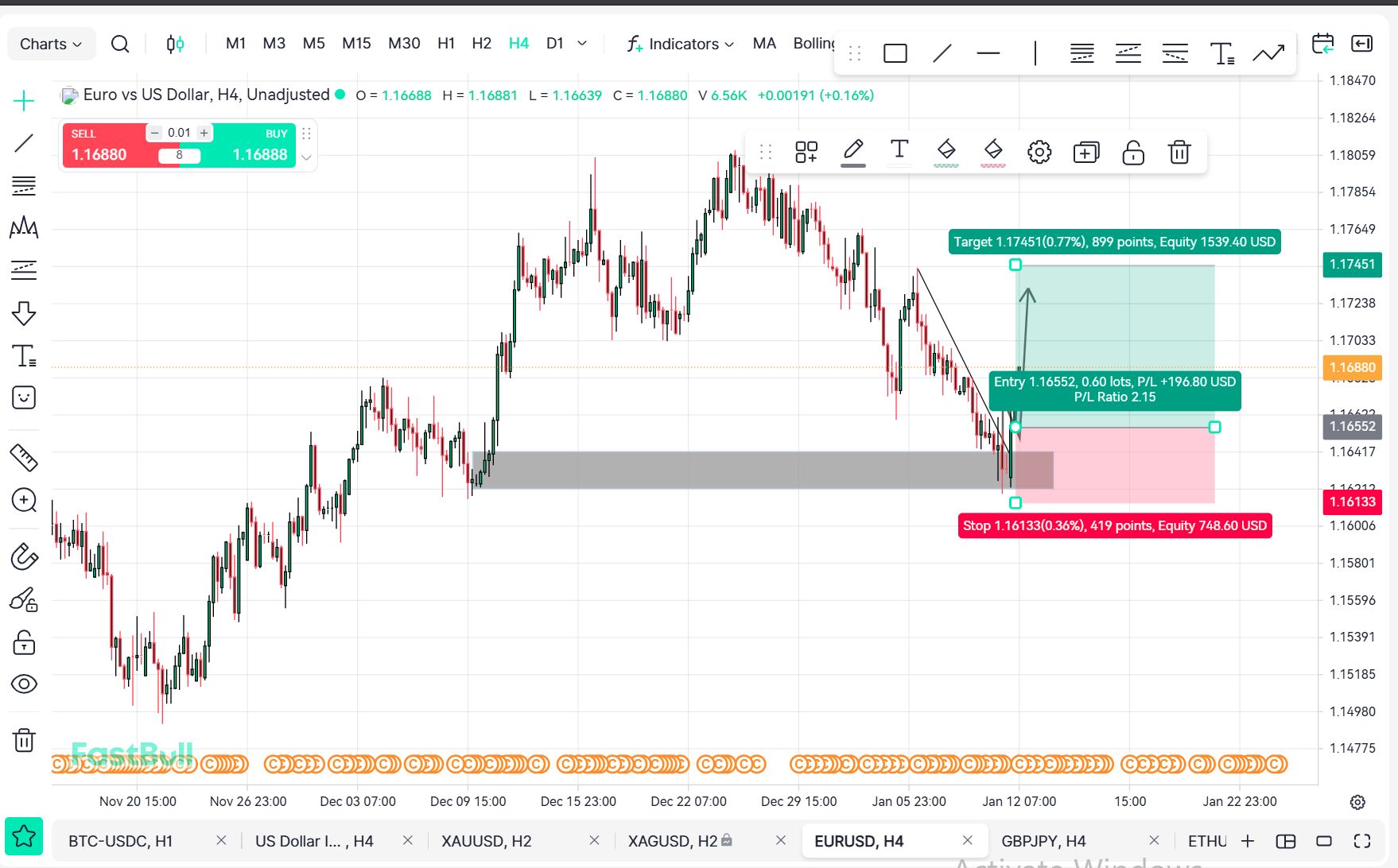Expand more timeframes chevron after D1
The height and width of the screenshot is (868, 1398).
(582, 44)
